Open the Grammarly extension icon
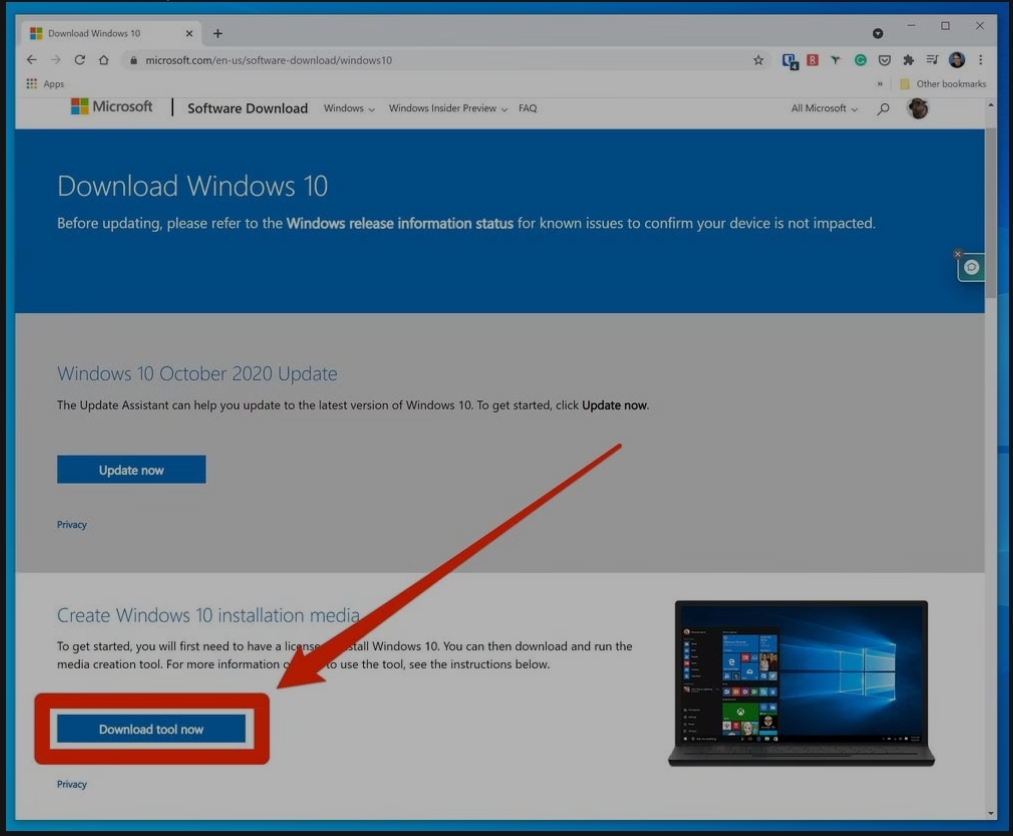1013x836 pixels. 860,60
